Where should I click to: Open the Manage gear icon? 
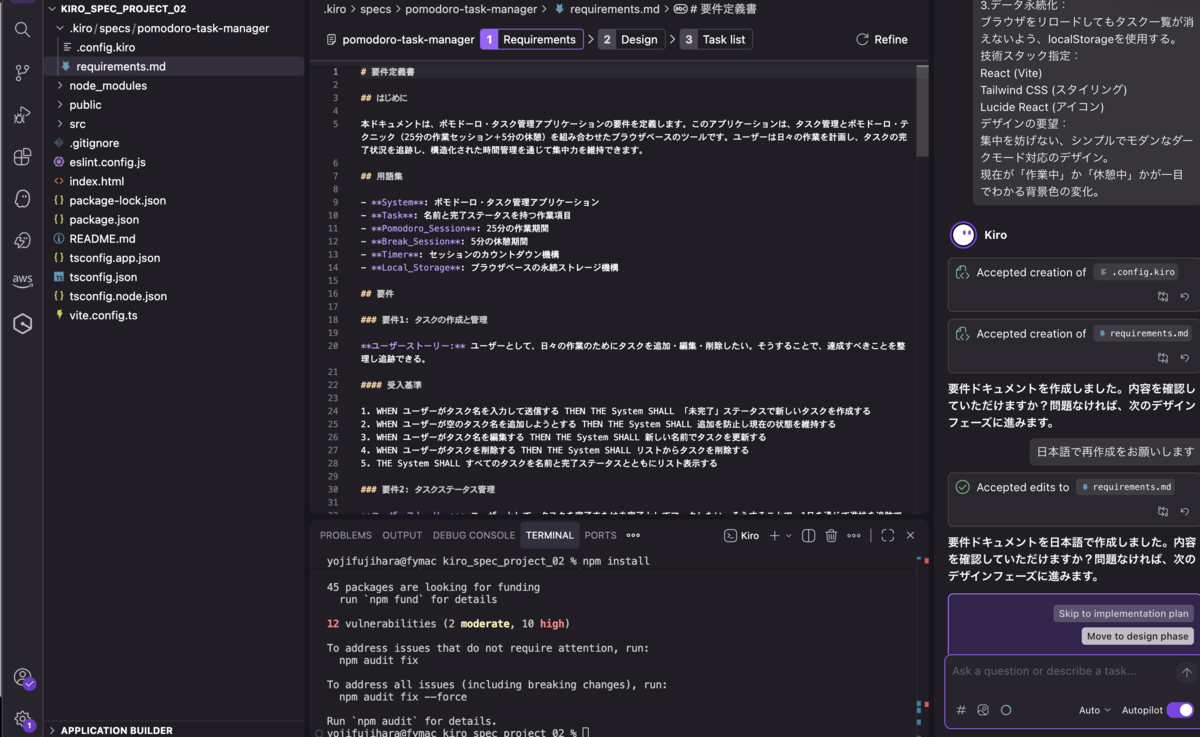pyautogui.click(x=22, y=719)
